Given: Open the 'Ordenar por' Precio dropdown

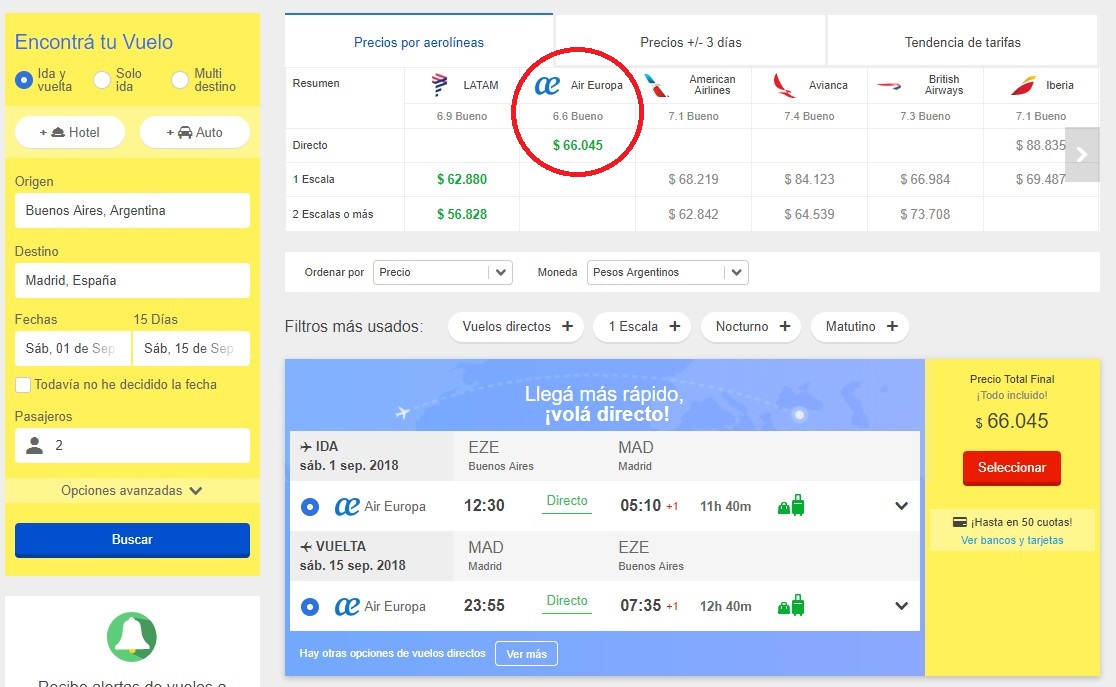Looking at the screenshot, I should tap(442, 272).
